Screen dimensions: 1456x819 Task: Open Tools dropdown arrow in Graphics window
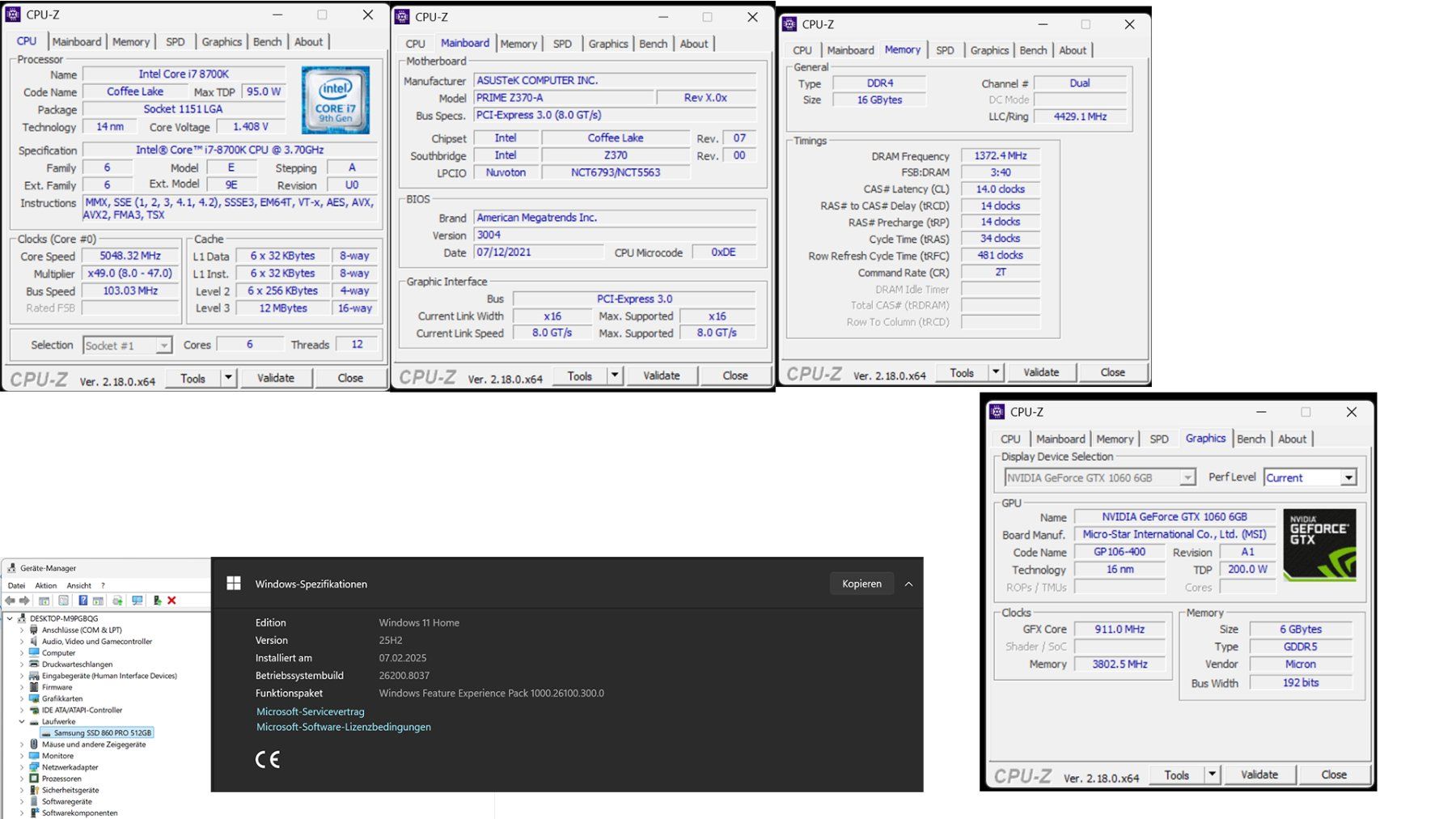point(1213,774)
